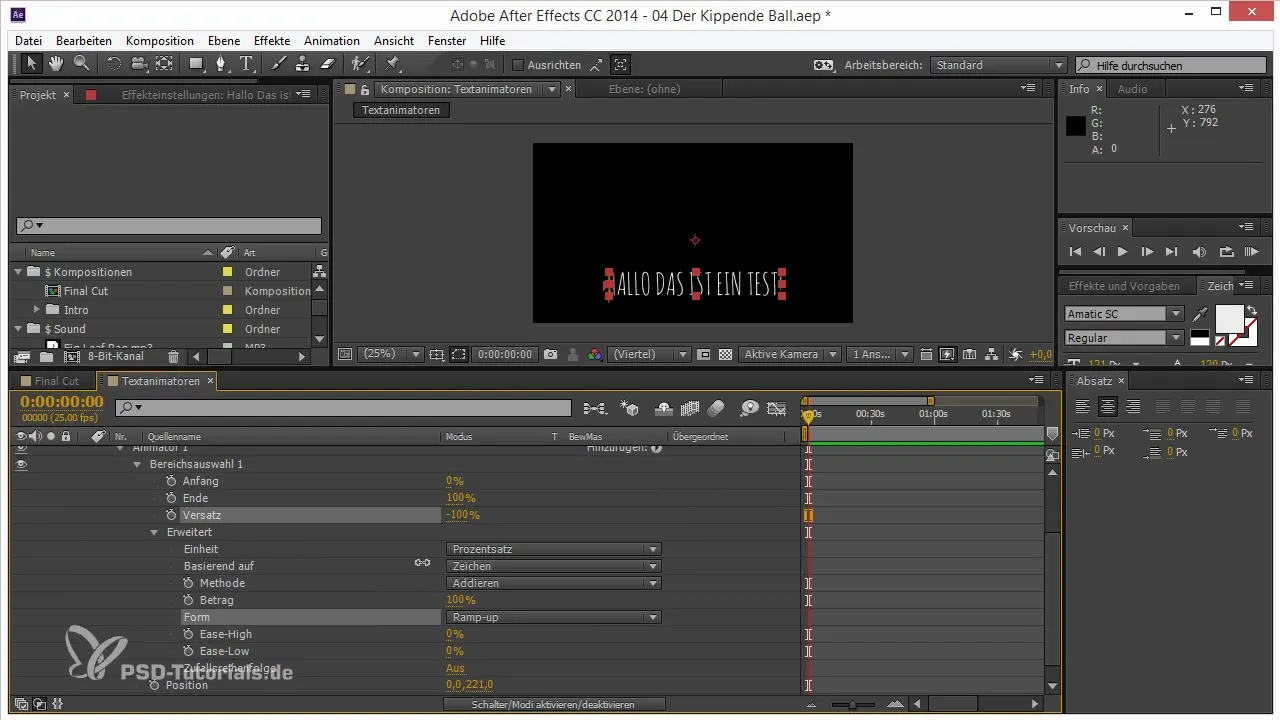Screen dimensions: 1280x720
Task: Open the show channel RGB circles button
Action: coord(596,354)
